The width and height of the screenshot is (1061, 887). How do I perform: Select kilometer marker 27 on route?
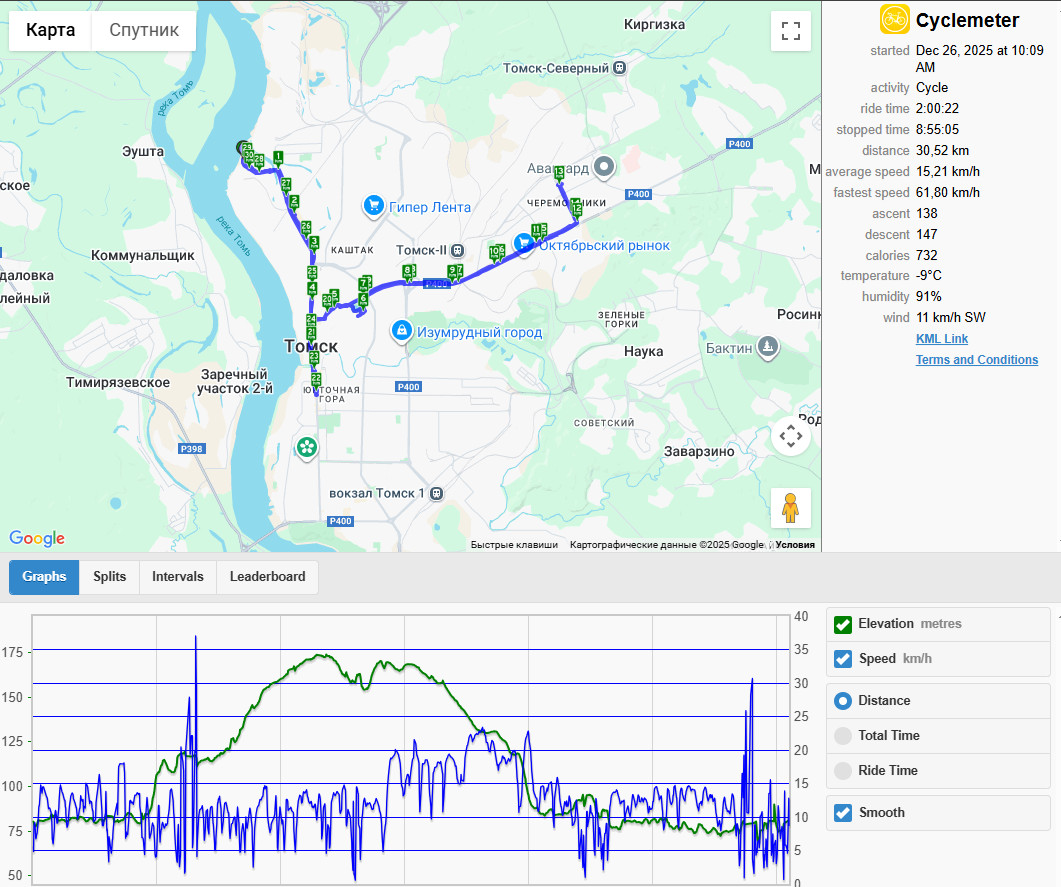click(x=286, y=185)
